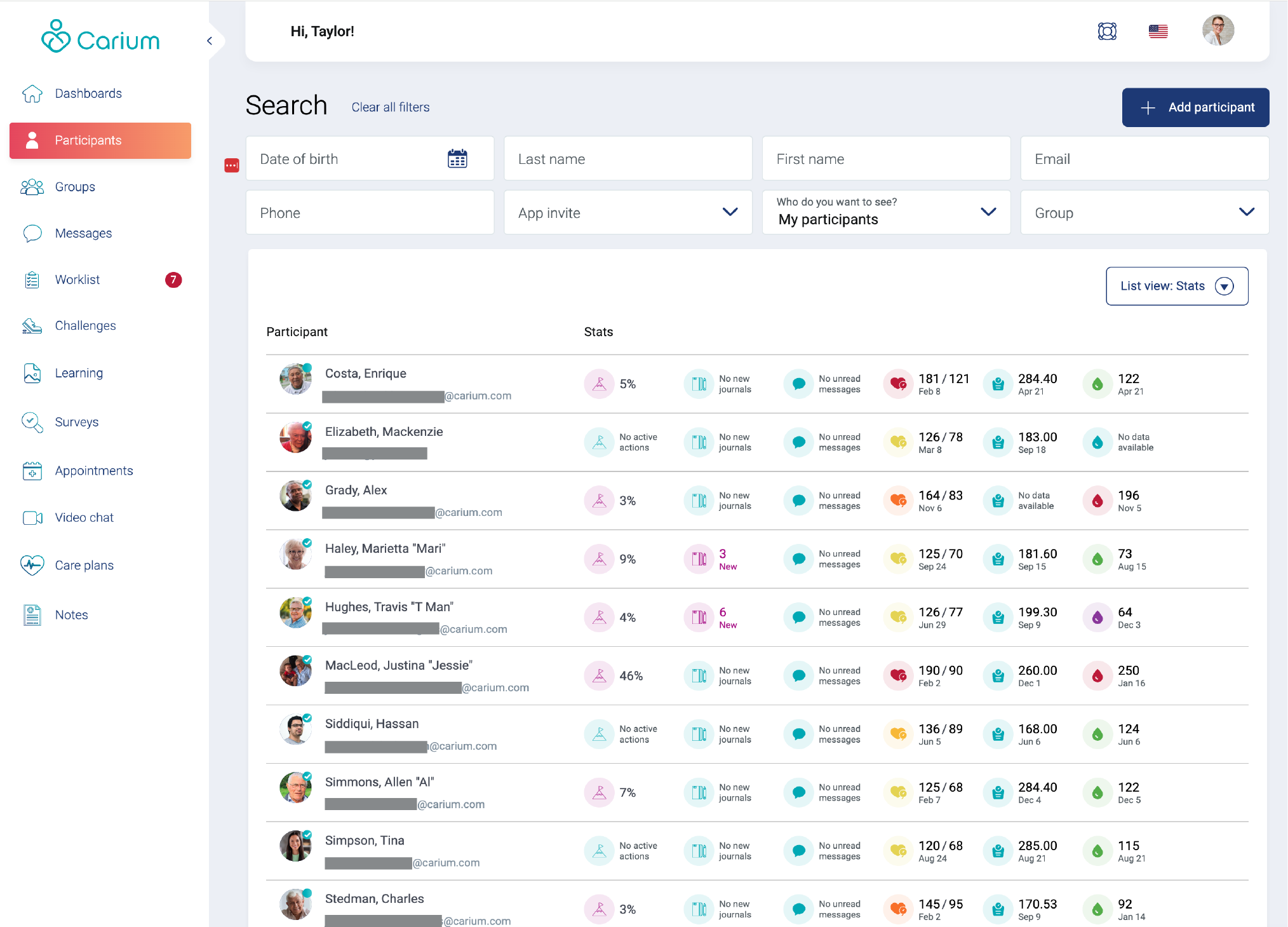Click Siddiqui, Hassan's avatar photo
Image resolution: width=1288 pixels, height=927 pixels.
pos(295,729)
